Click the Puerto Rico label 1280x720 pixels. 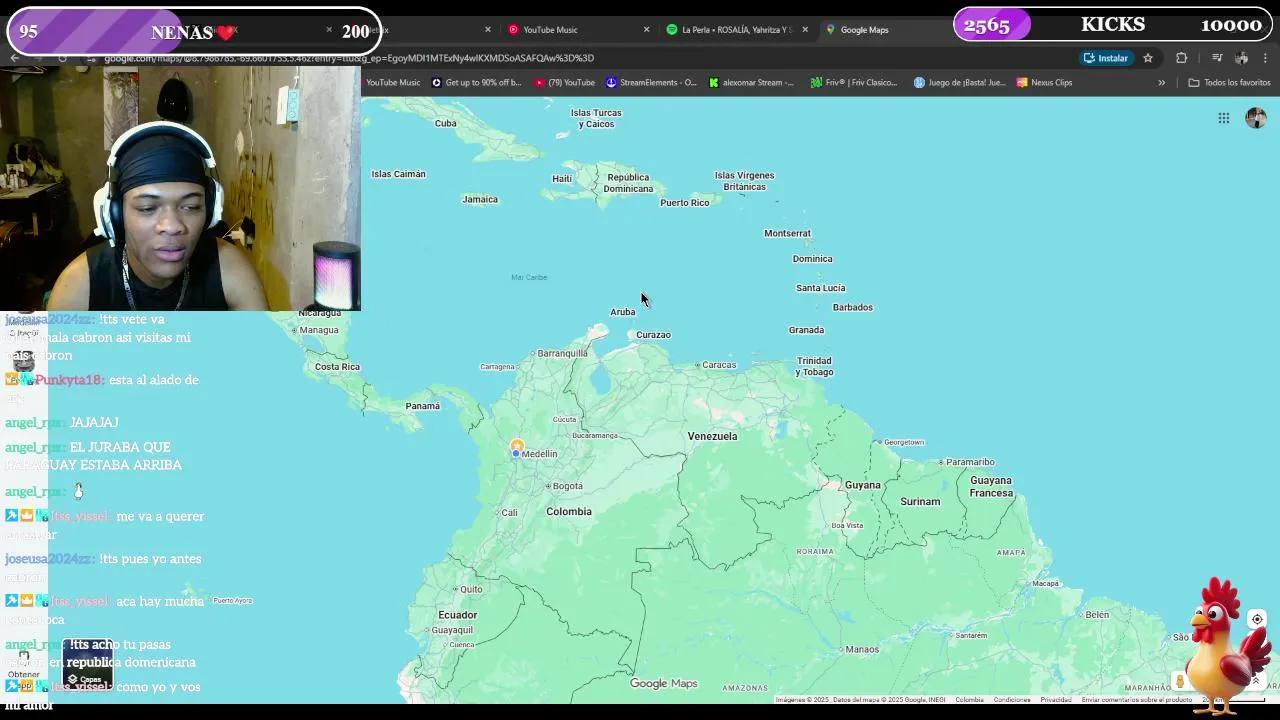(685, 203)
